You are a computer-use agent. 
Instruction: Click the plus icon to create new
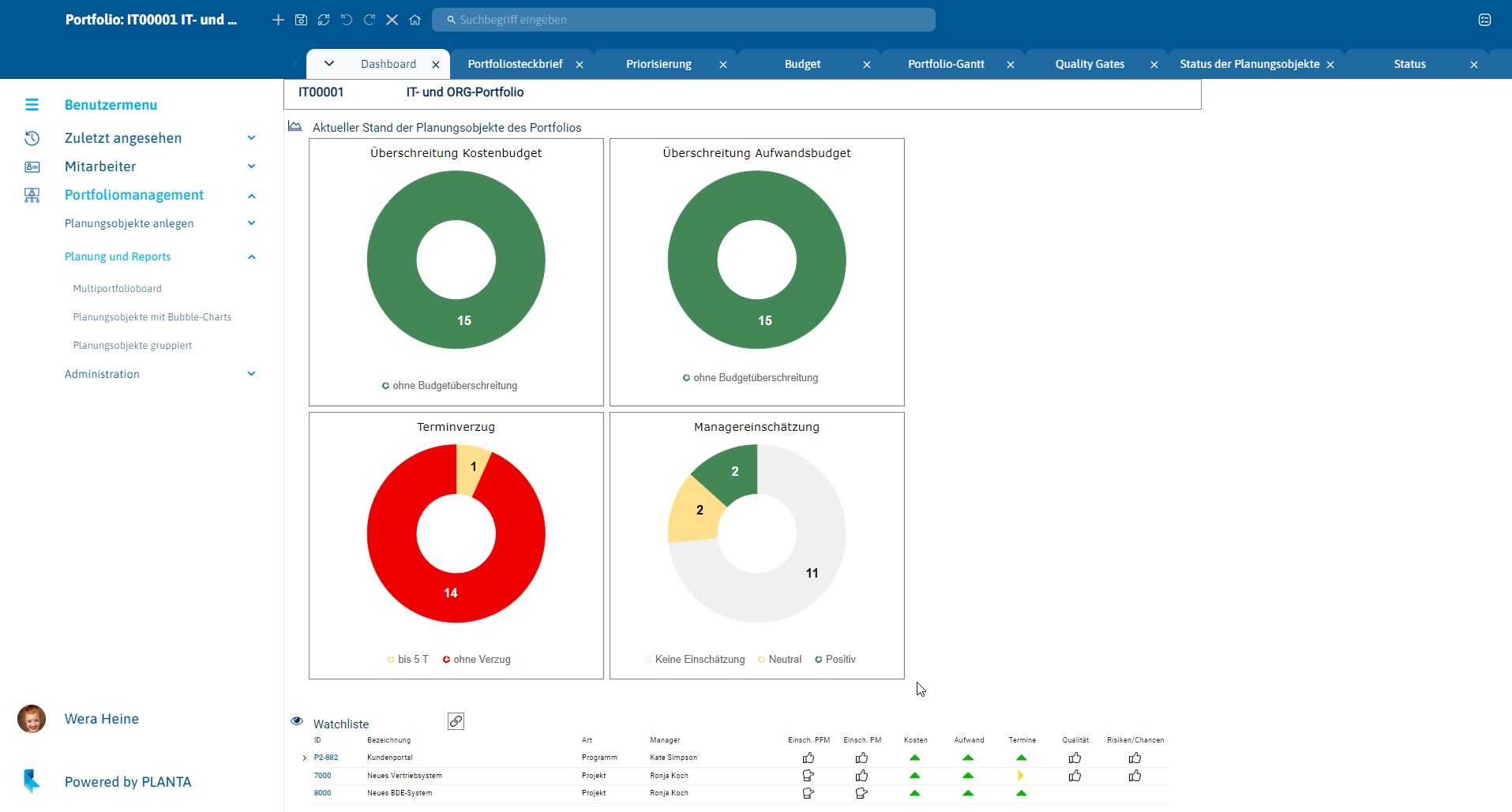click(278, 20)
